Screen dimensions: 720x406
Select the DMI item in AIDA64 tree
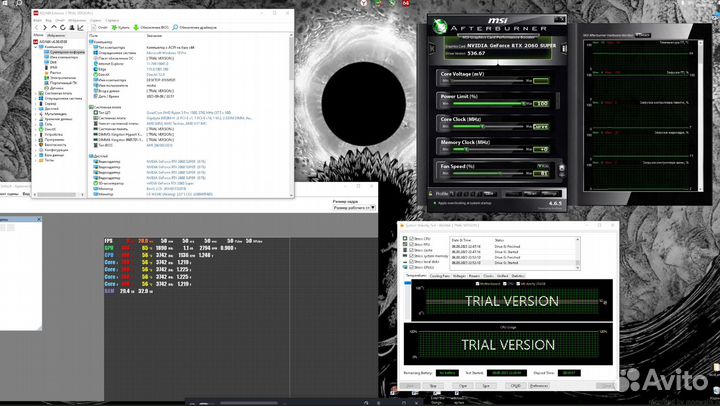53,62
